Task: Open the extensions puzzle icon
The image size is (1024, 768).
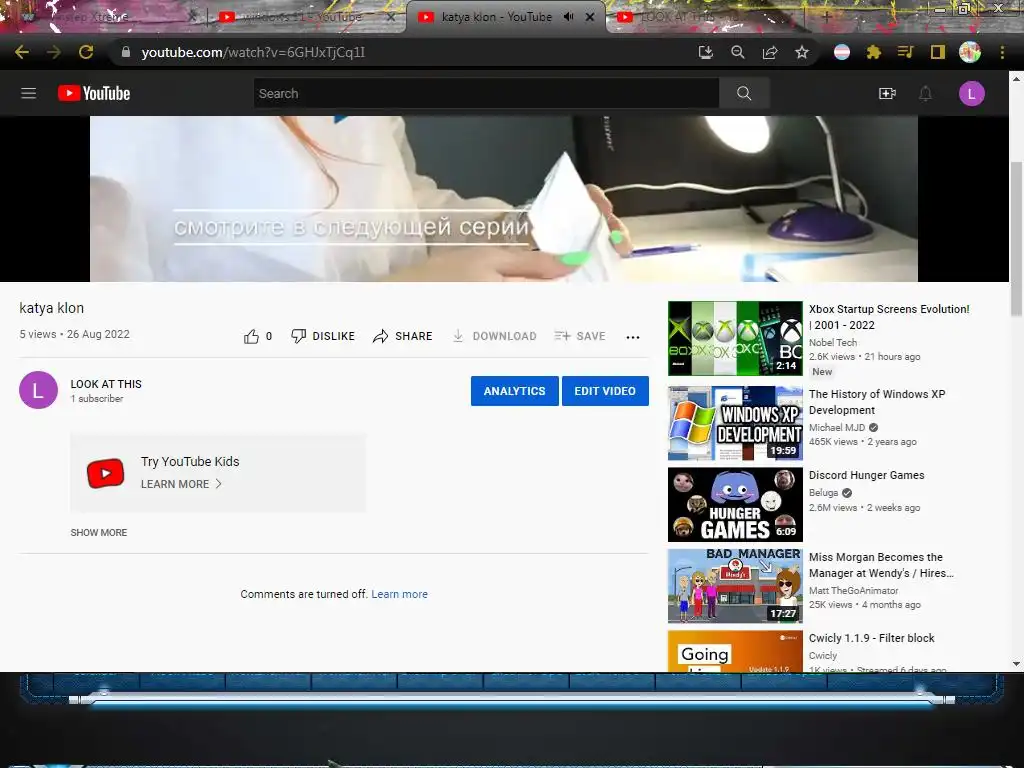Action: click(x=874, y=52)
